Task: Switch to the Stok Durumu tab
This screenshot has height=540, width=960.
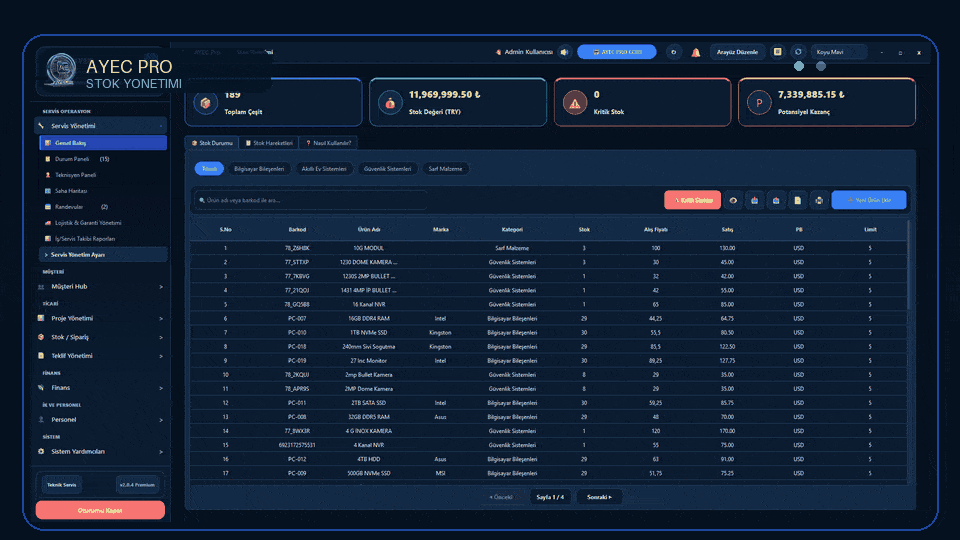Action: (x=212, y=143)
